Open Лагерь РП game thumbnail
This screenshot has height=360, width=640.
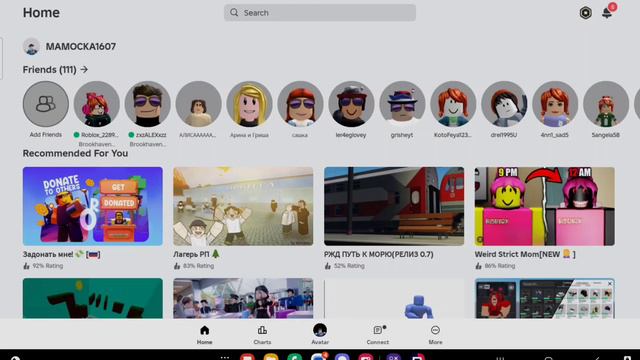click(x=243, y=206)
